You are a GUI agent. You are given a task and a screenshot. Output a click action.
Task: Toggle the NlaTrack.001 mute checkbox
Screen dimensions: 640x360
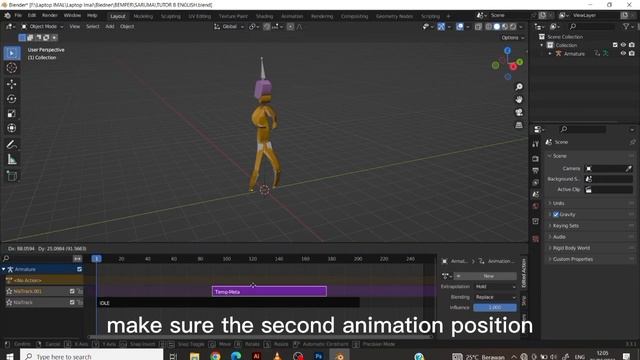point(72,291)
